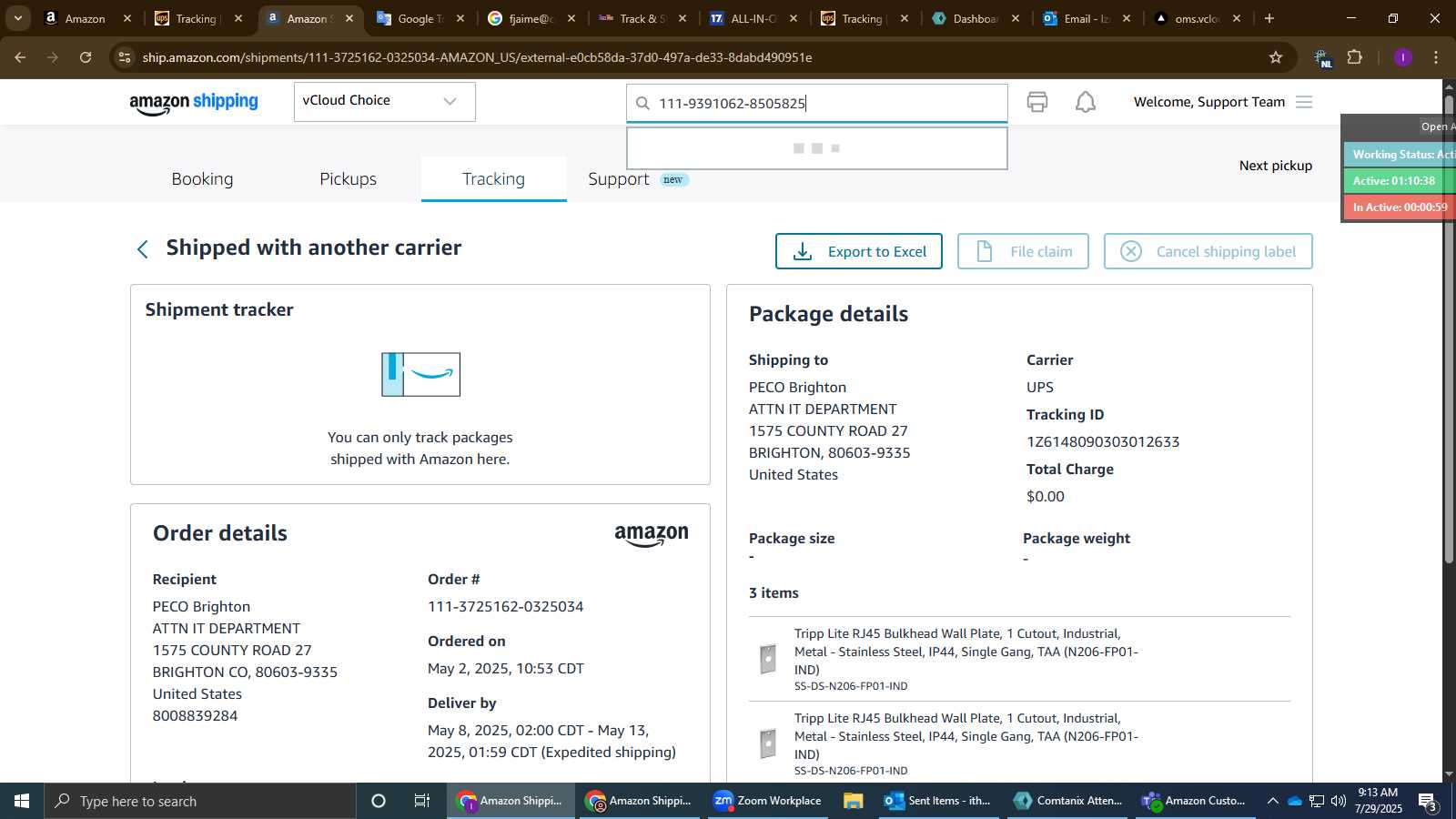1456x819 pixels.
Task: Click the second Tripp Lite item thumbnail
Action: [768, 743]
